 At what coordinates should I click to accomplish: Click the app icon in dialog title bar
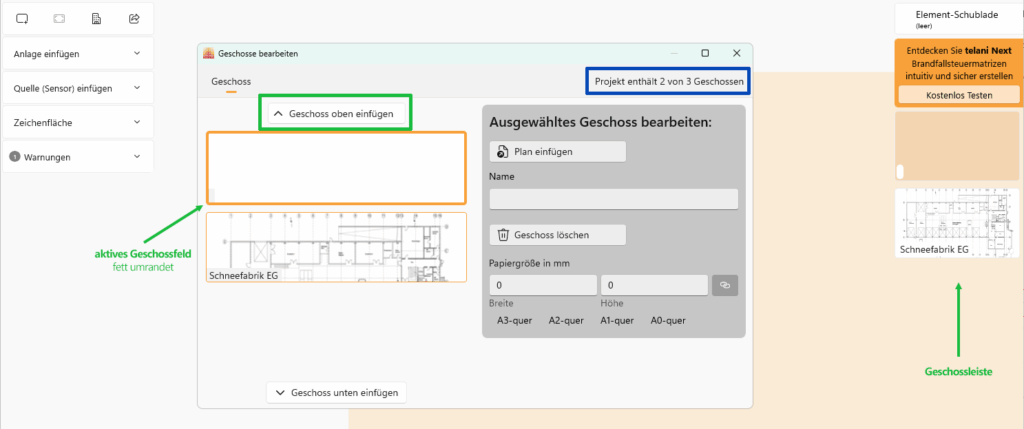click(x=209, y=53)
